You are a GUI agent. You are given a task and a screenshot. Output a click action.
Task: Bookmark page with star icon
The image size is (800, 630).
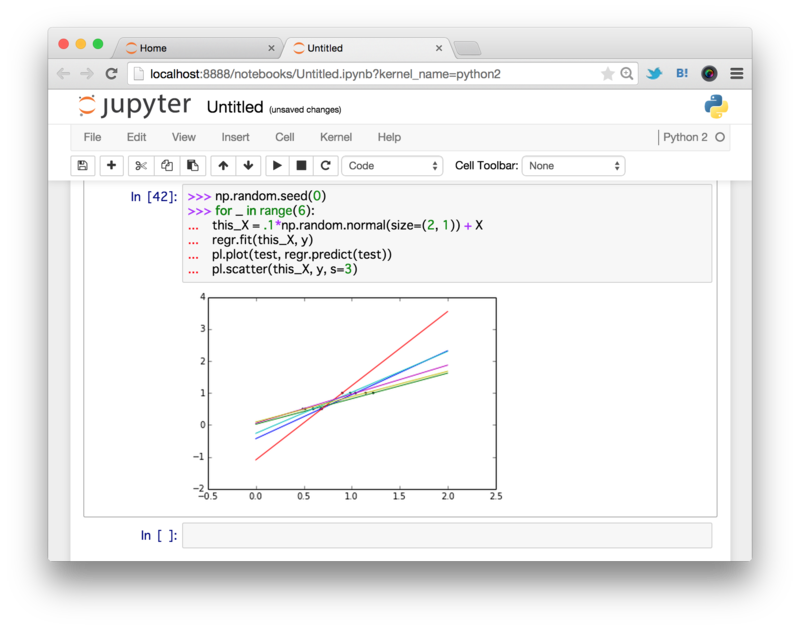point(607,74)
